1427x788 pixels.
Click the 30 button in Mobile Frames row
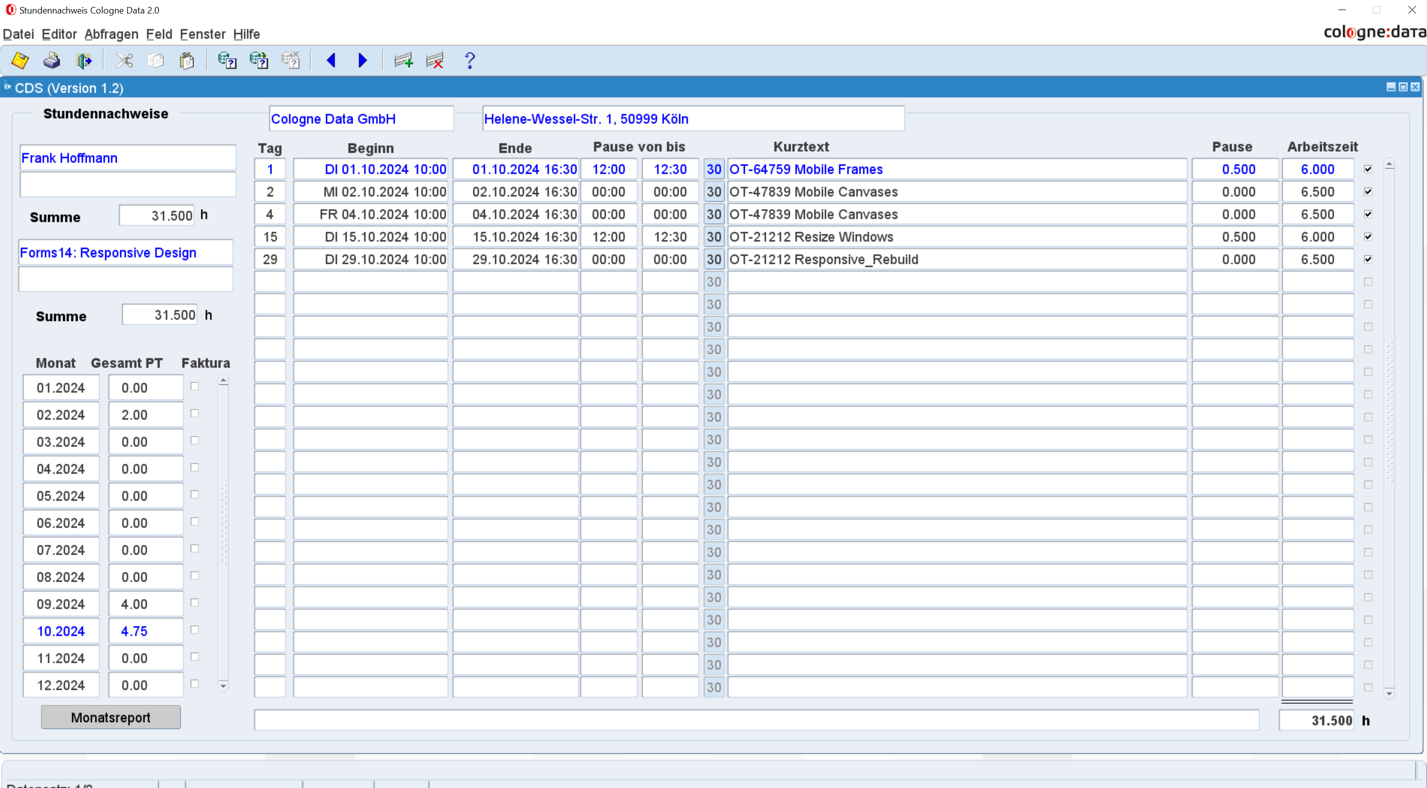pyautogui.click(x=714, y=170)
